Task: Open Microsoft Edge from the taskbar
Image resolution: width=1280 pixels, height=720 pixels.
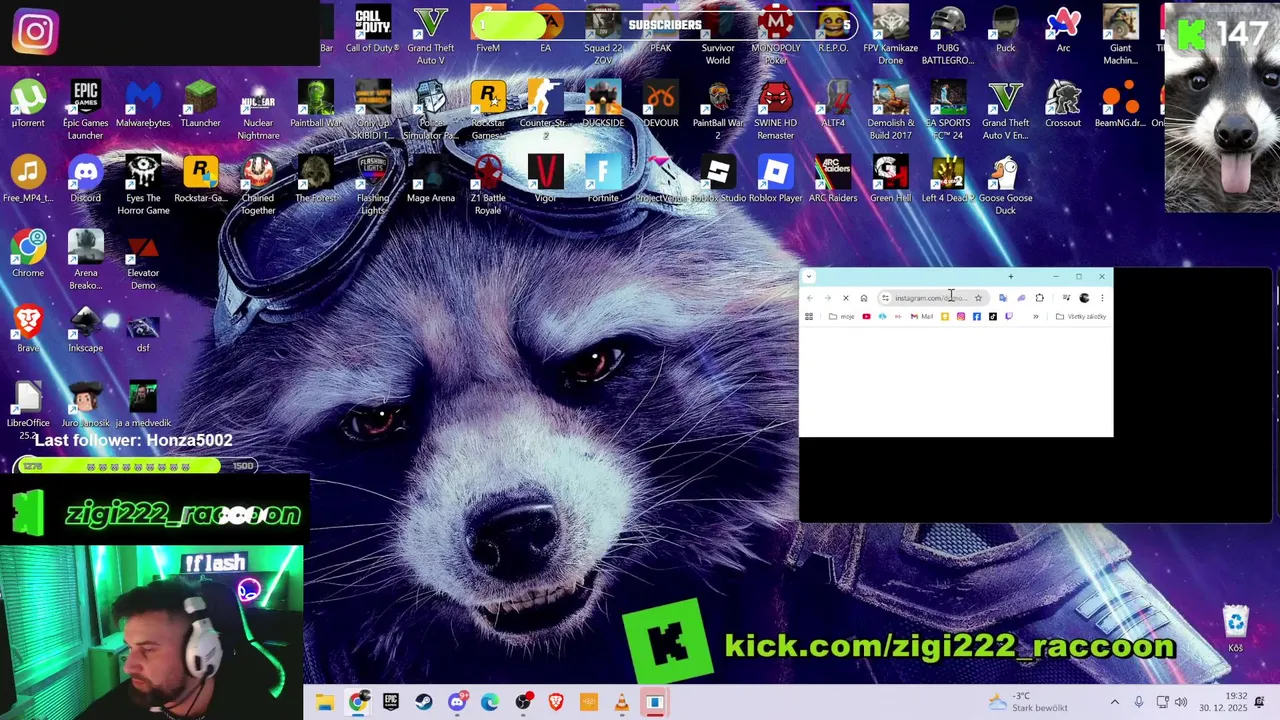Action: [x=490, y=702]
